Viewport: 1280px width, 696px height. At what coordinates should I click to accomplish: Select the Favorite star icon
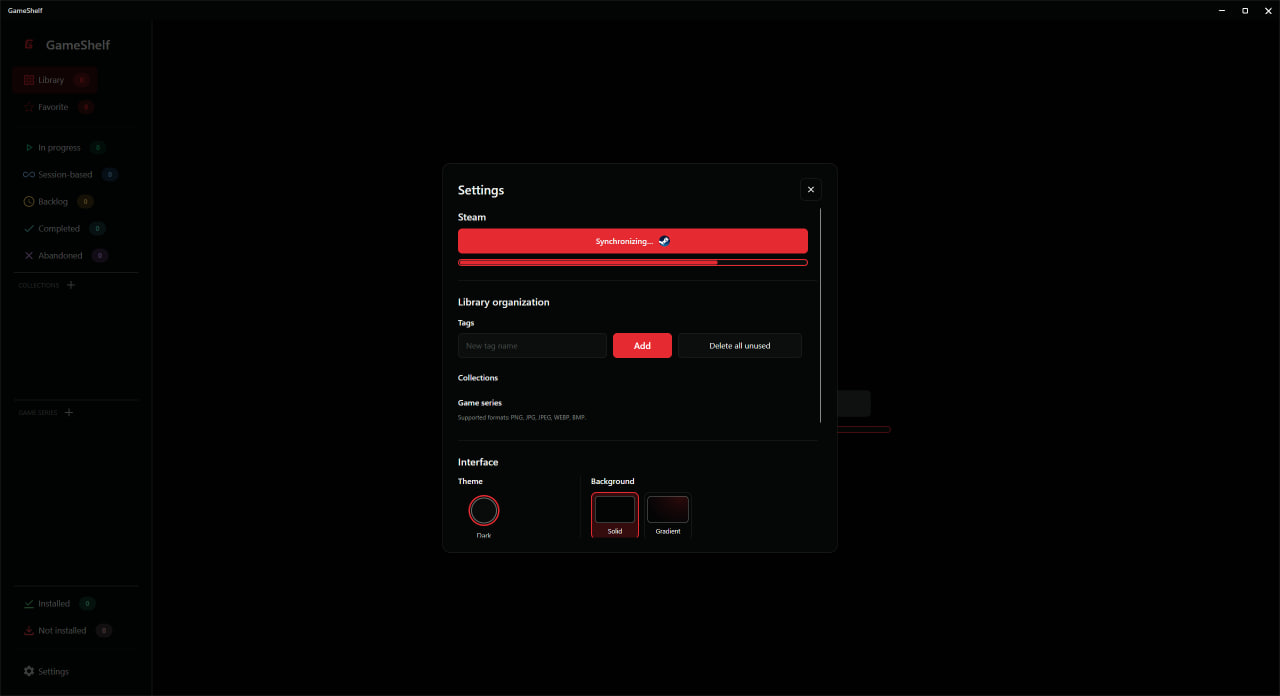[x=29, y=107]
